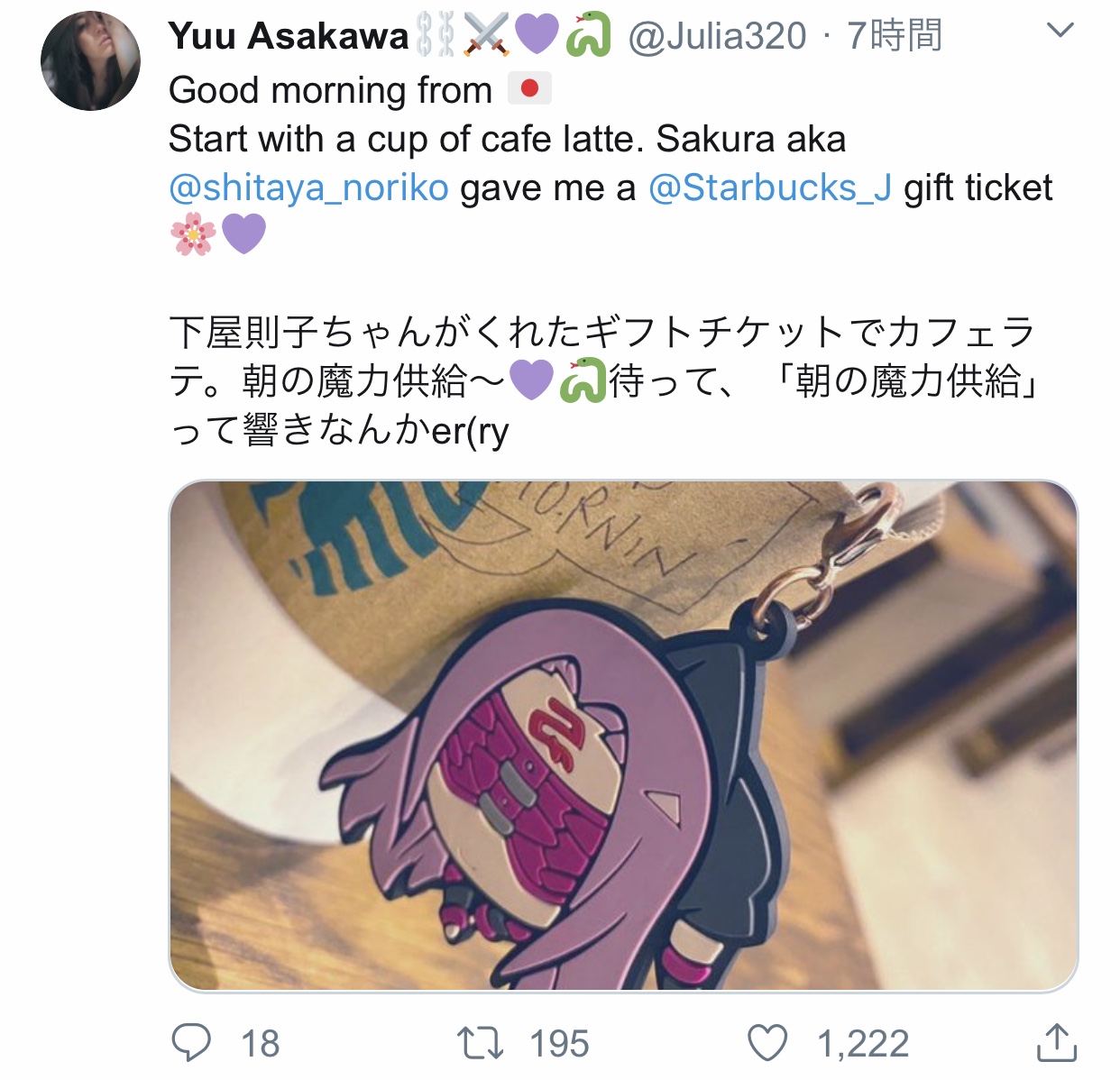
Task: Click the reply count 18
Action: coord(261,1044)
